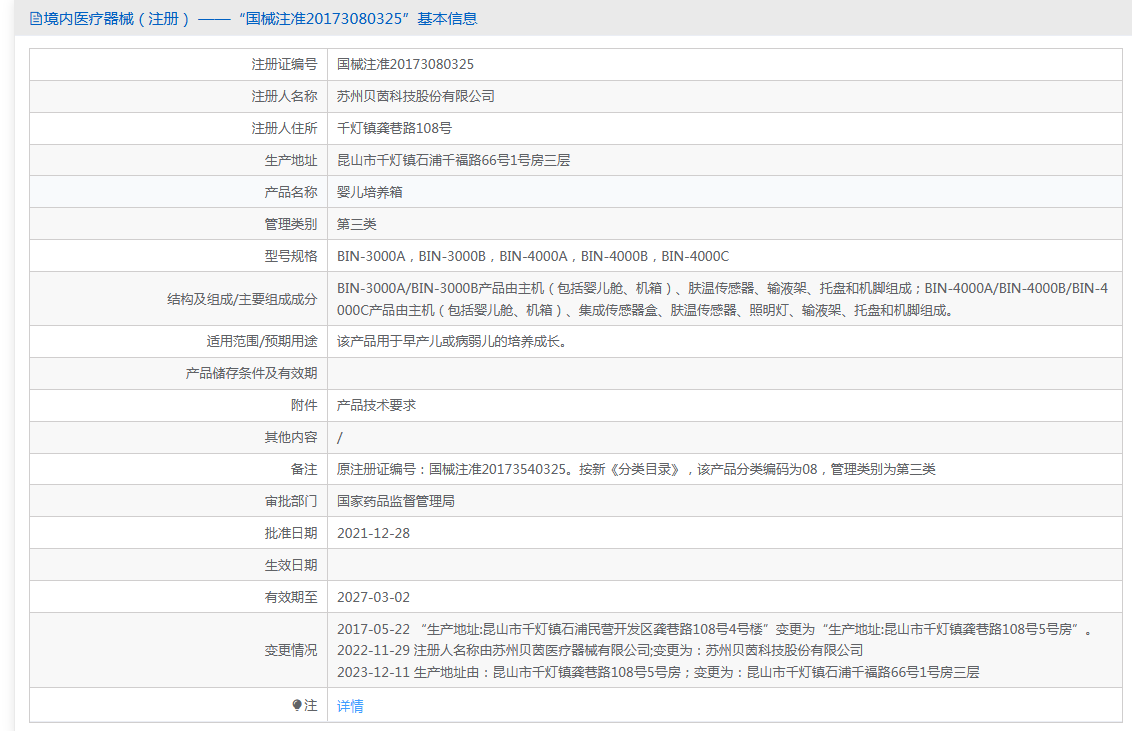Click expiry date 2027-03-02

[373, 597]
